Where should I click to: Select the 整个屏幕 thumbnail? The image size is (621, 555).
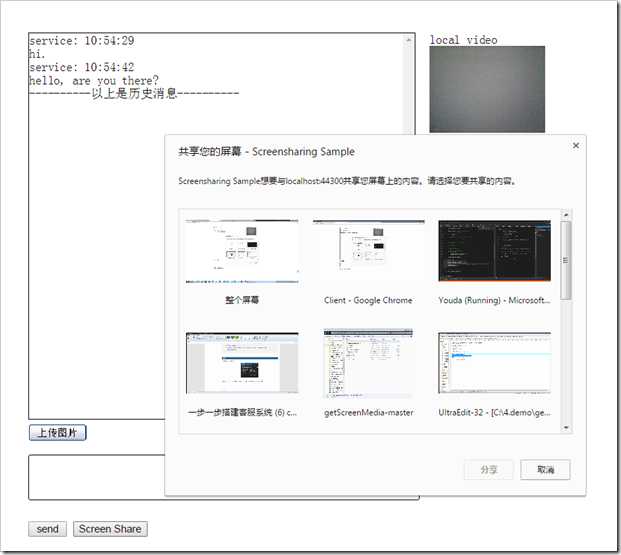(242, 251)
